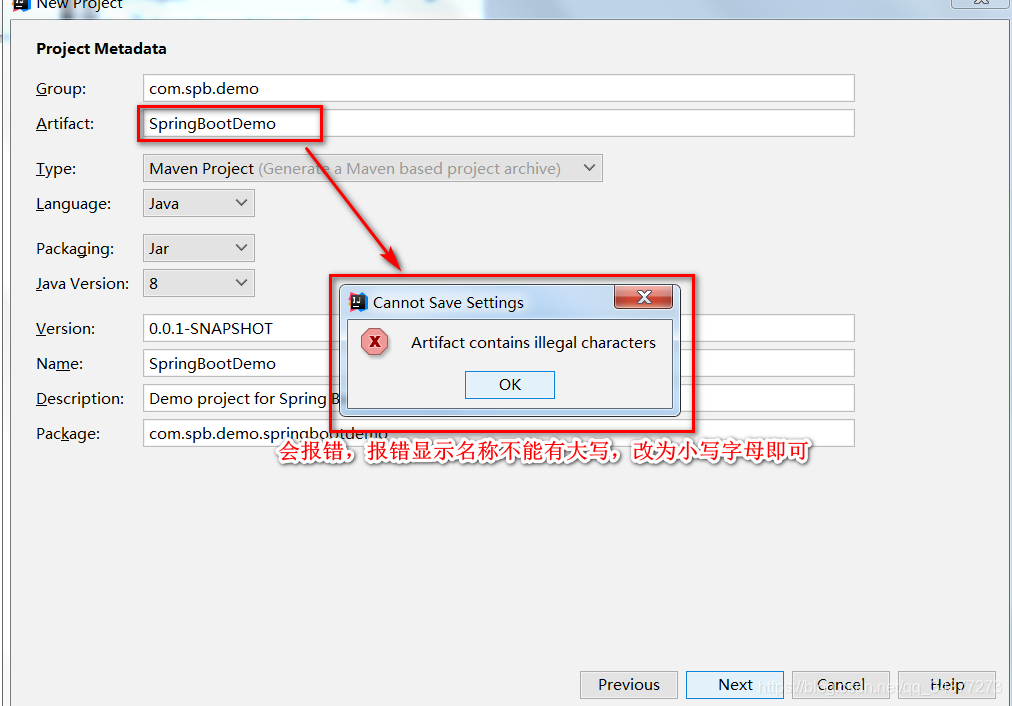This screenshot has height=706, width=1012.
Task: Click the IntelliJ icon in New Project title bar
Action: click(21, 4)
